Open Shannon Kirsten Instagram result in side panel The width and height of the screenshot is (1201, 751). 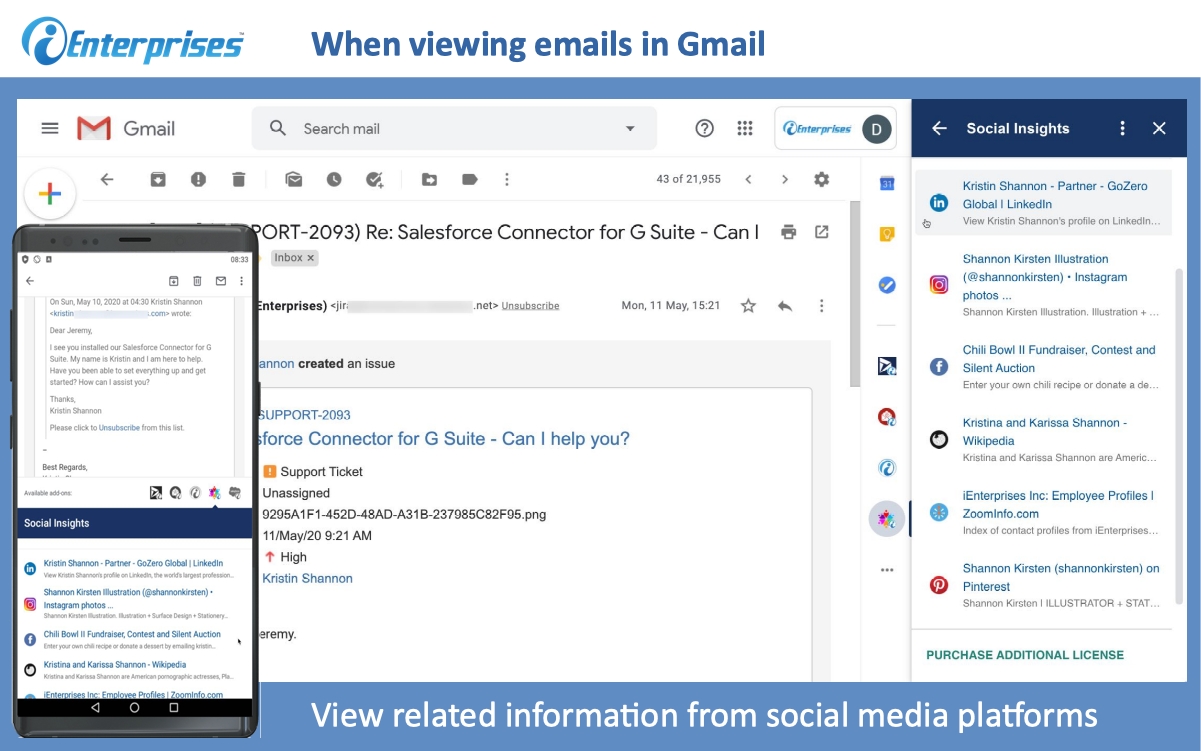tap(1042, 285)
